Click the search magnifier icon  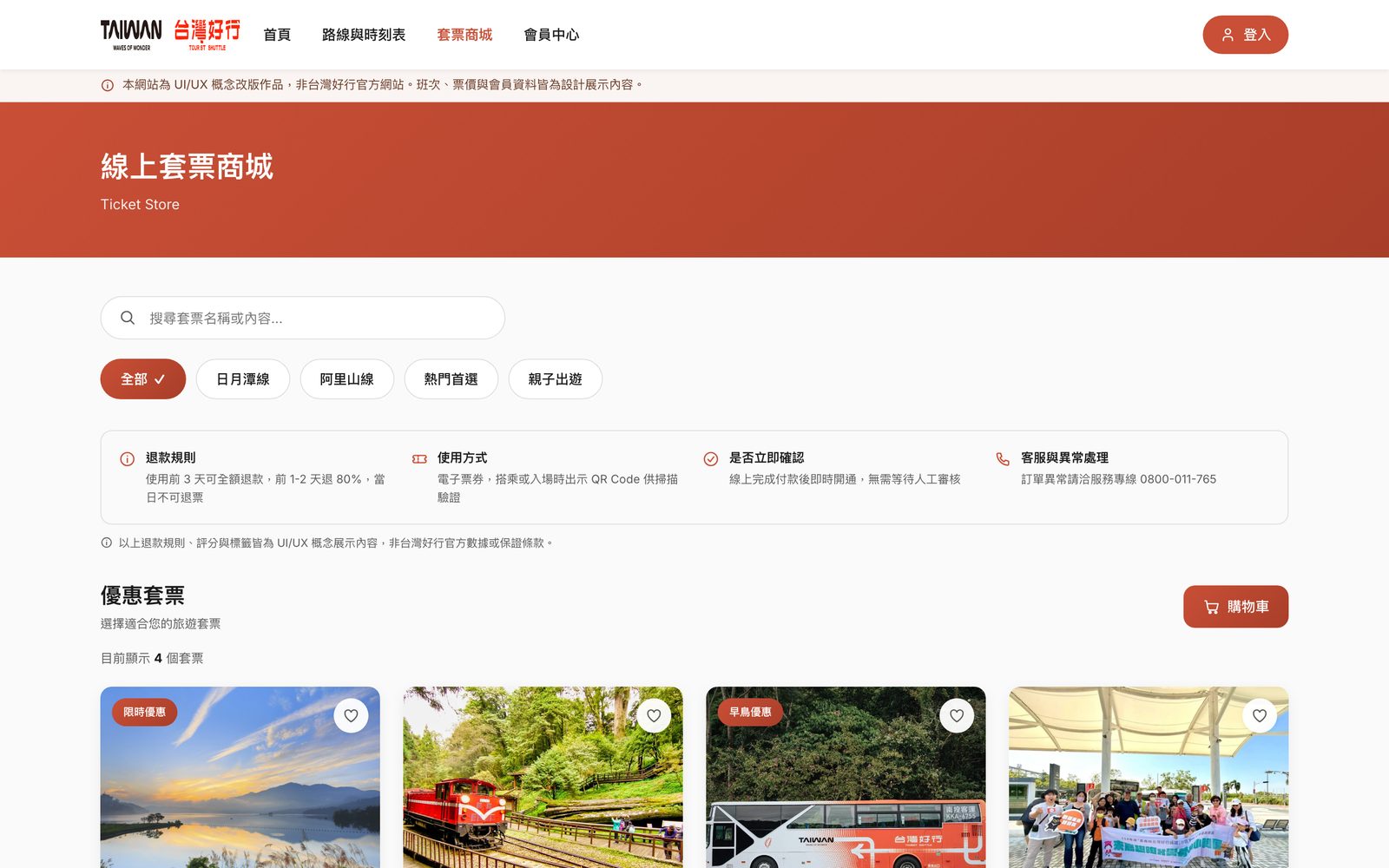[x=128, y=318]
